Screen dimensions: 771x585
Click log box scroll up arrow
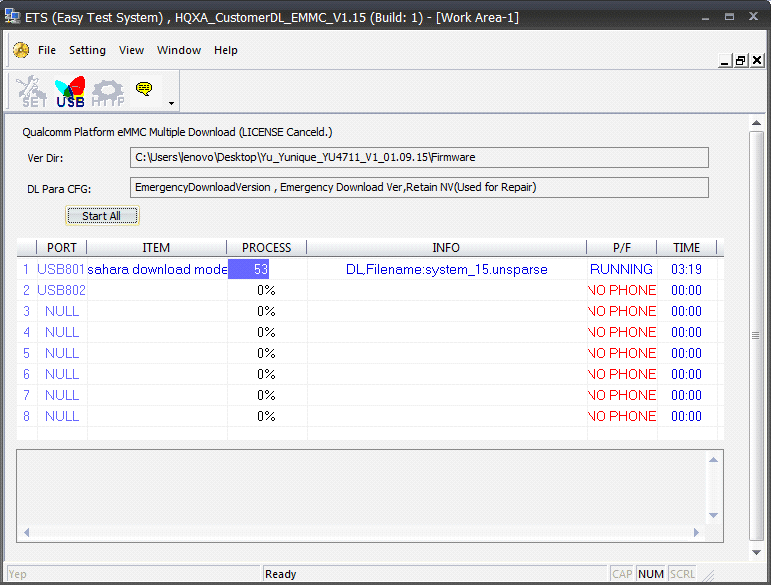(x=713, y=460)
